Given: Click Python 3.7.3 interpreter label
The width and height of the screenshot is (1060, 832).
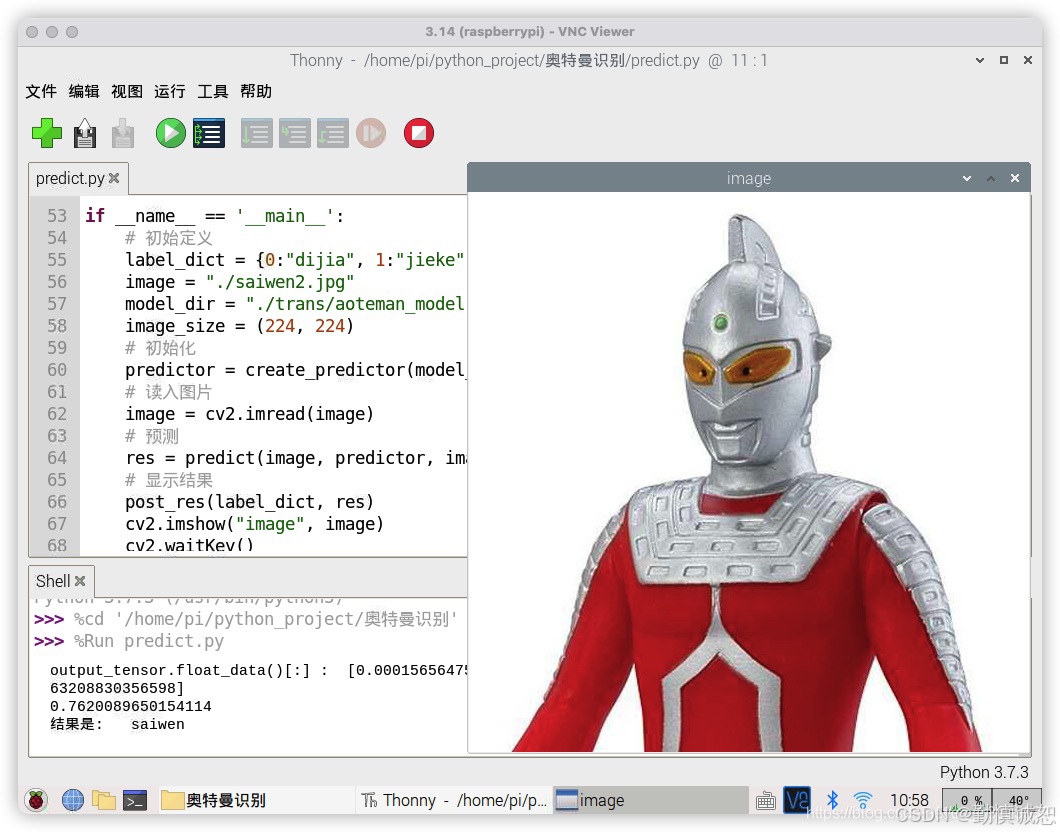Looking at the screenshot, I should [984, 773].
